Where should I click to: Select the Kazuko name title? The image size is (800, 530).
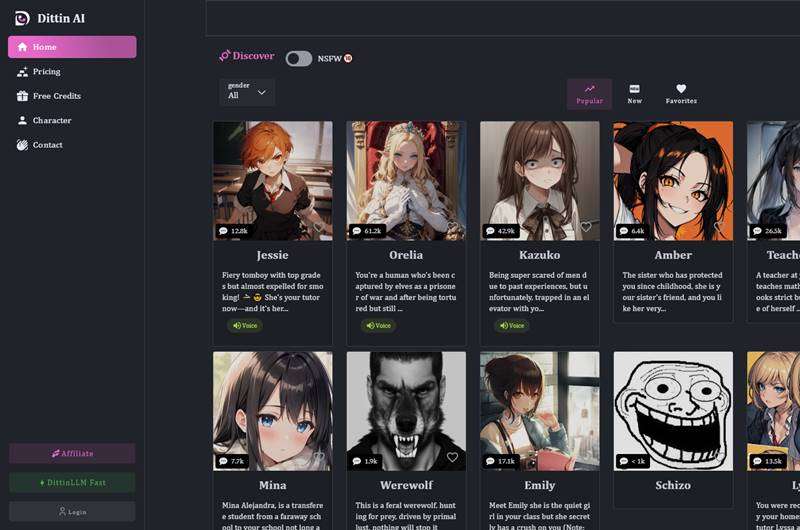pos(540,255)
